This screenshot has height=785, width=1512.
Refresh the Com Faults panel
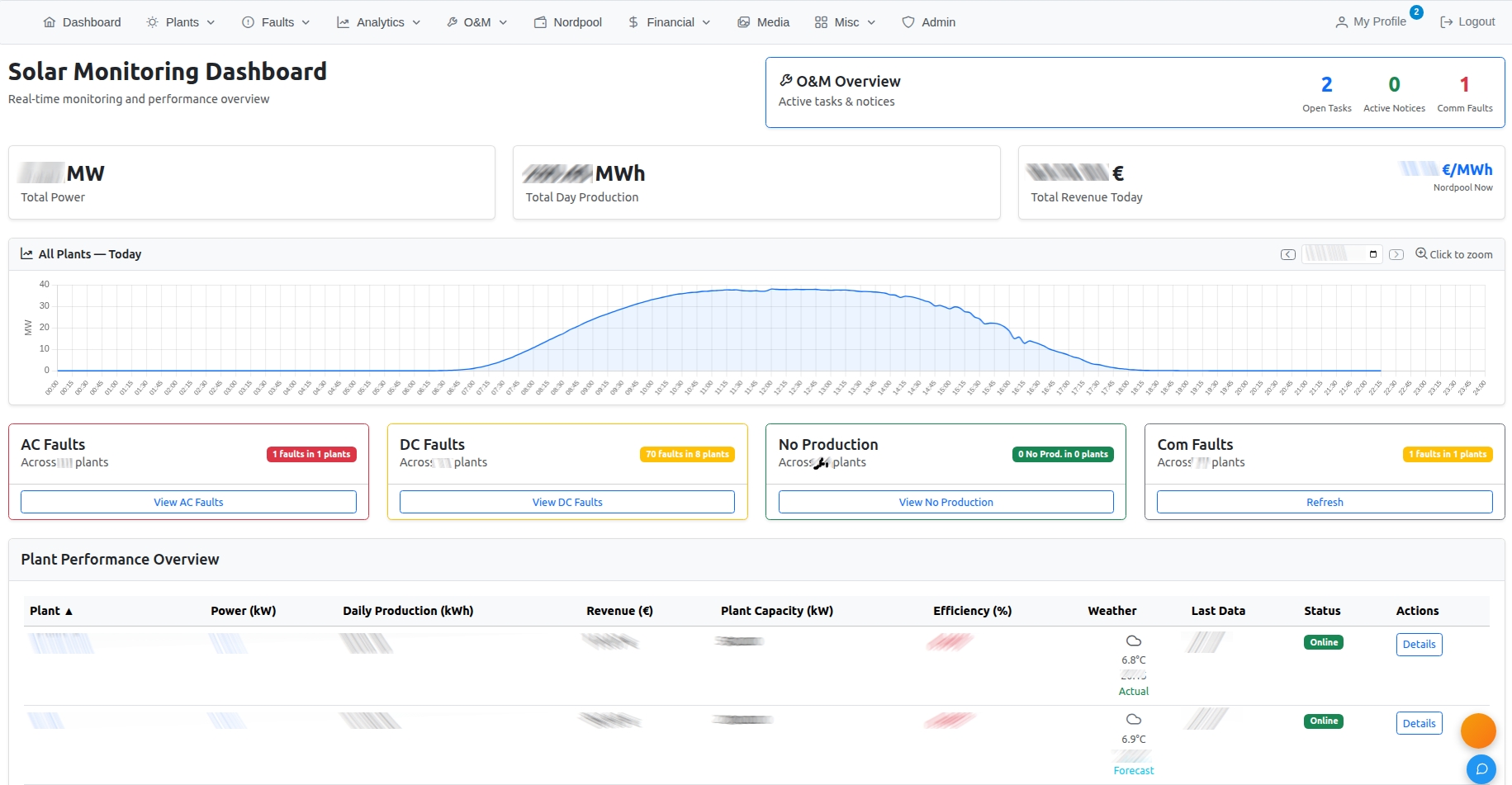pos(1324,502)
